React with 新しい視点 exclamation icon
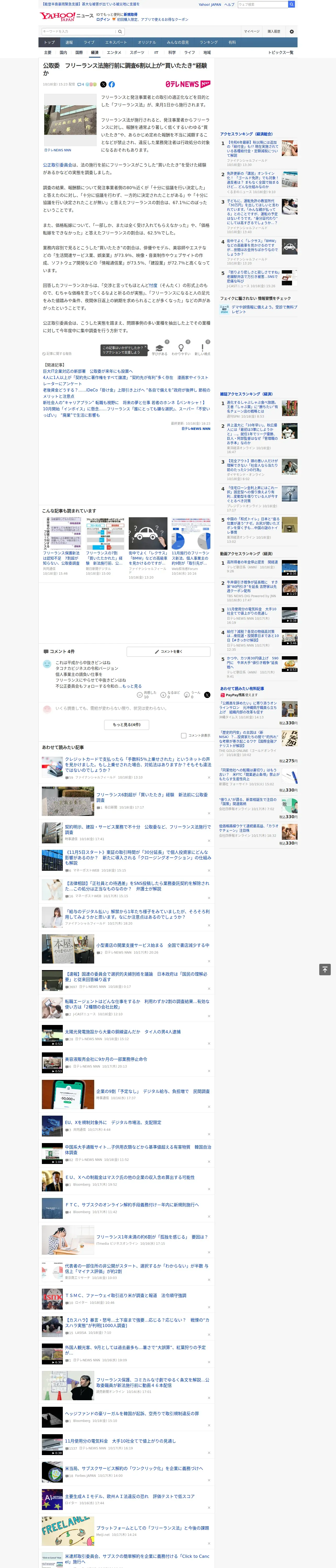Viewport: 336px width, 1568px height. 203,348
